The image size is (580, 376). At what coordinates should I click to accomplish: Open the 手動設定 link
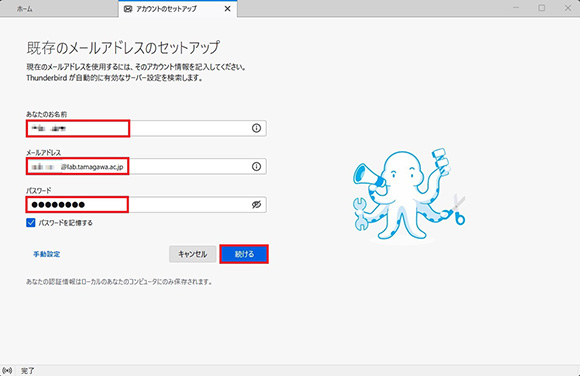(x=47, y=254)
